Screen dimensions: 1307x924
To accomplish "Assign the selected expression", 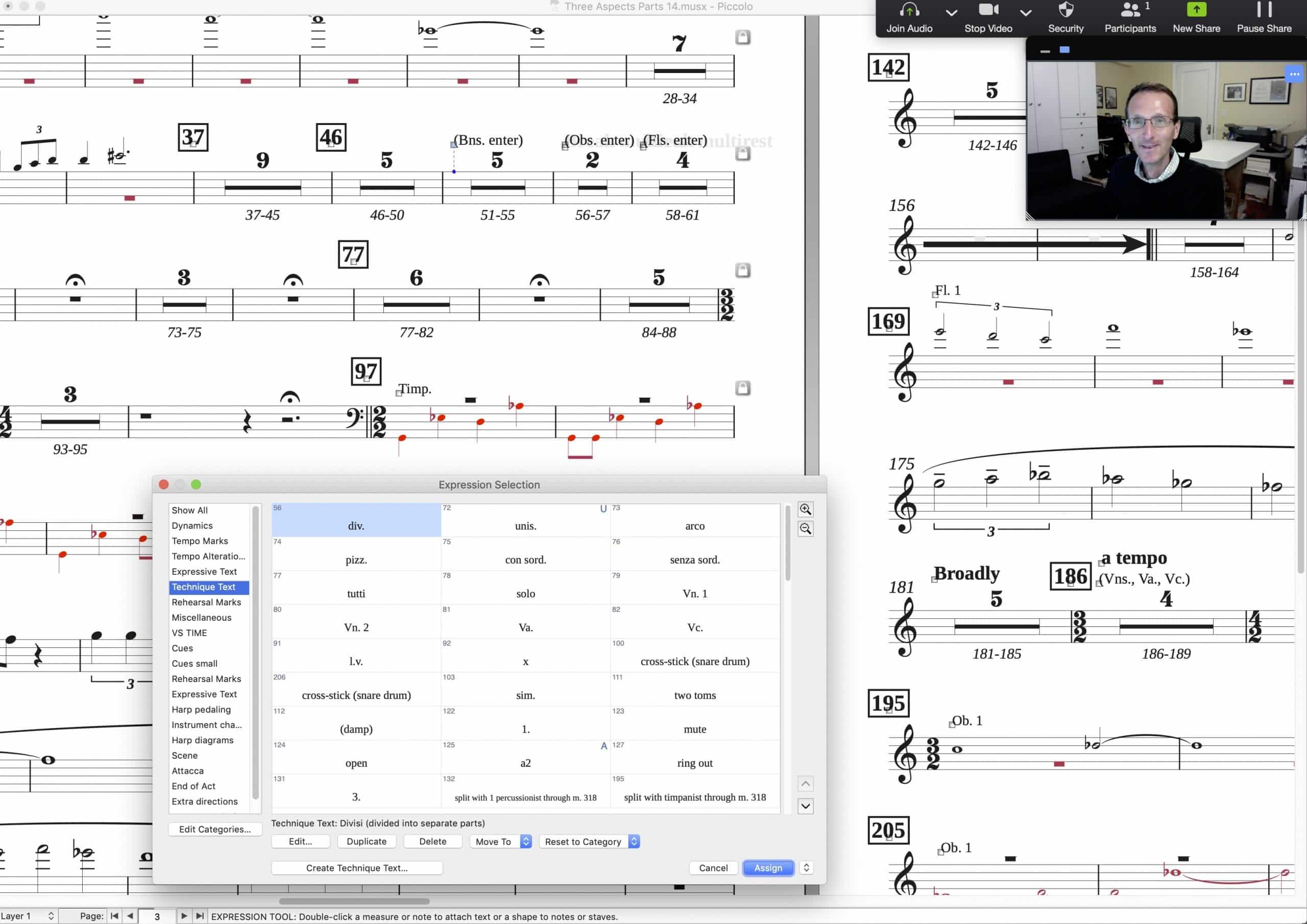I will point(768,868).
